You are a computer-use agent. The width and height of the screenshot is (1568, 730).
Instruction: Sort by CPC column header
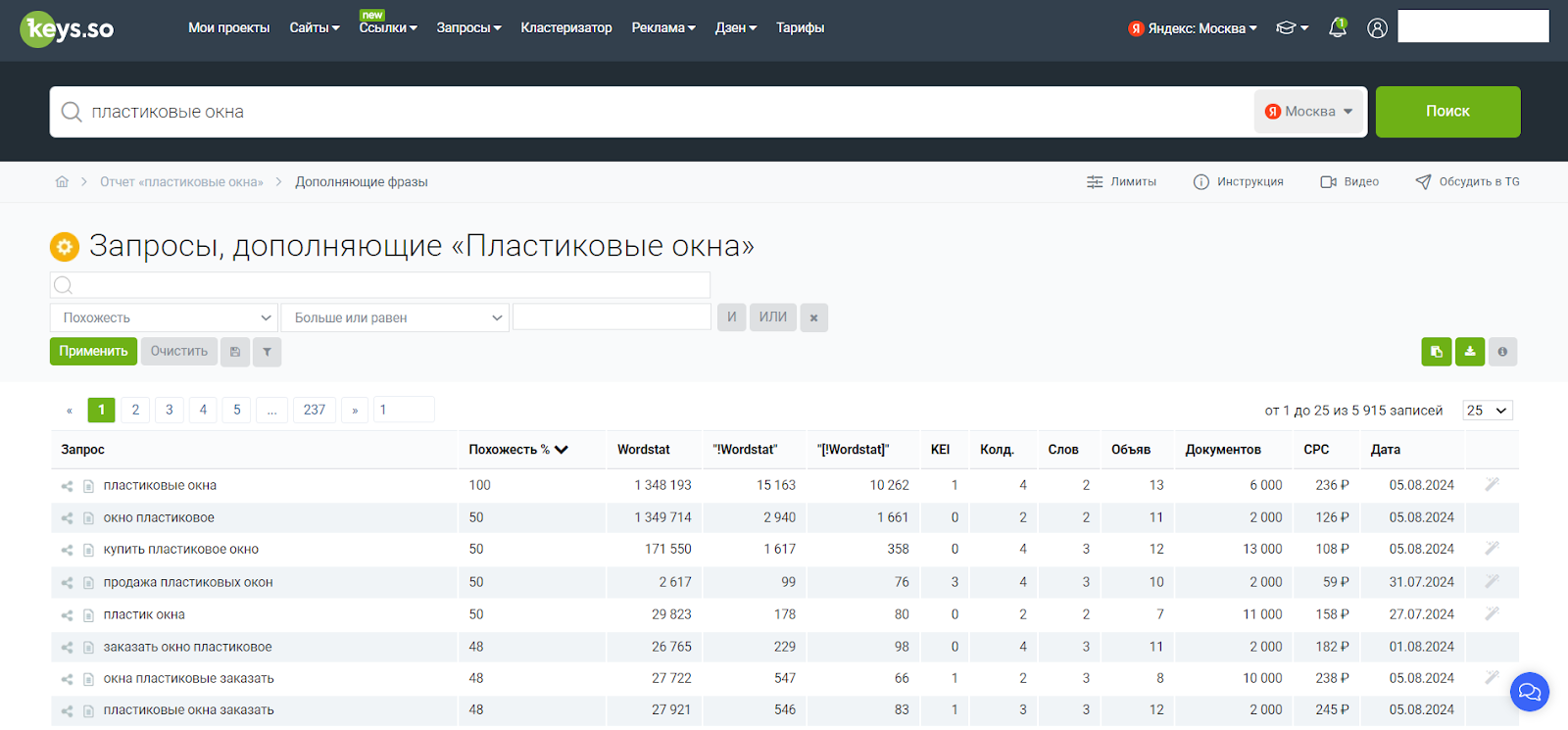click(1316, 450)
